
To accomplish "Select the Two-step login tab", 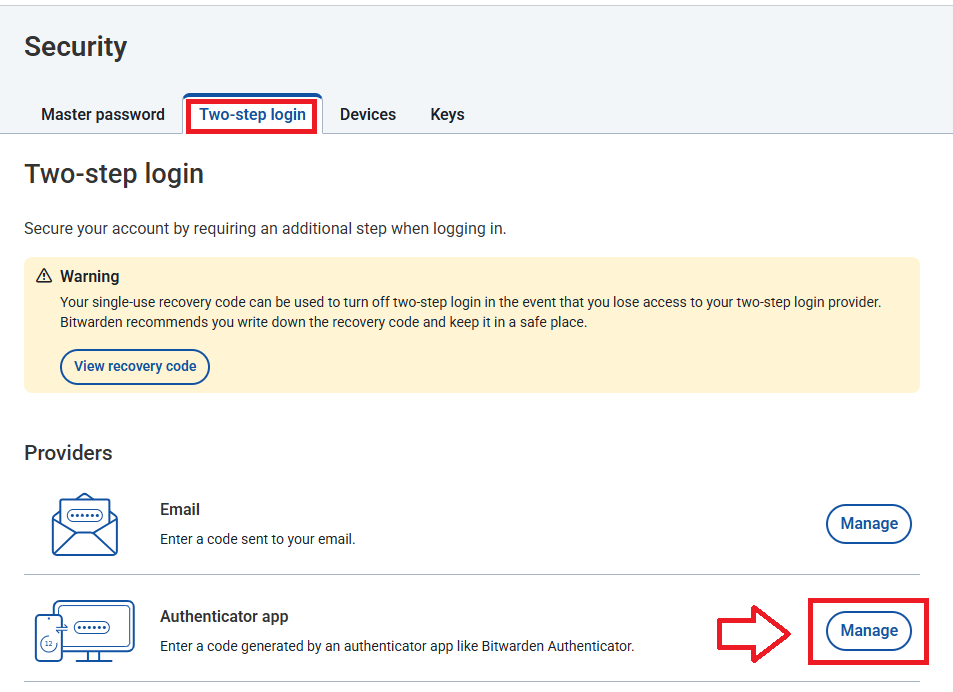I will [x=252, y=114].
